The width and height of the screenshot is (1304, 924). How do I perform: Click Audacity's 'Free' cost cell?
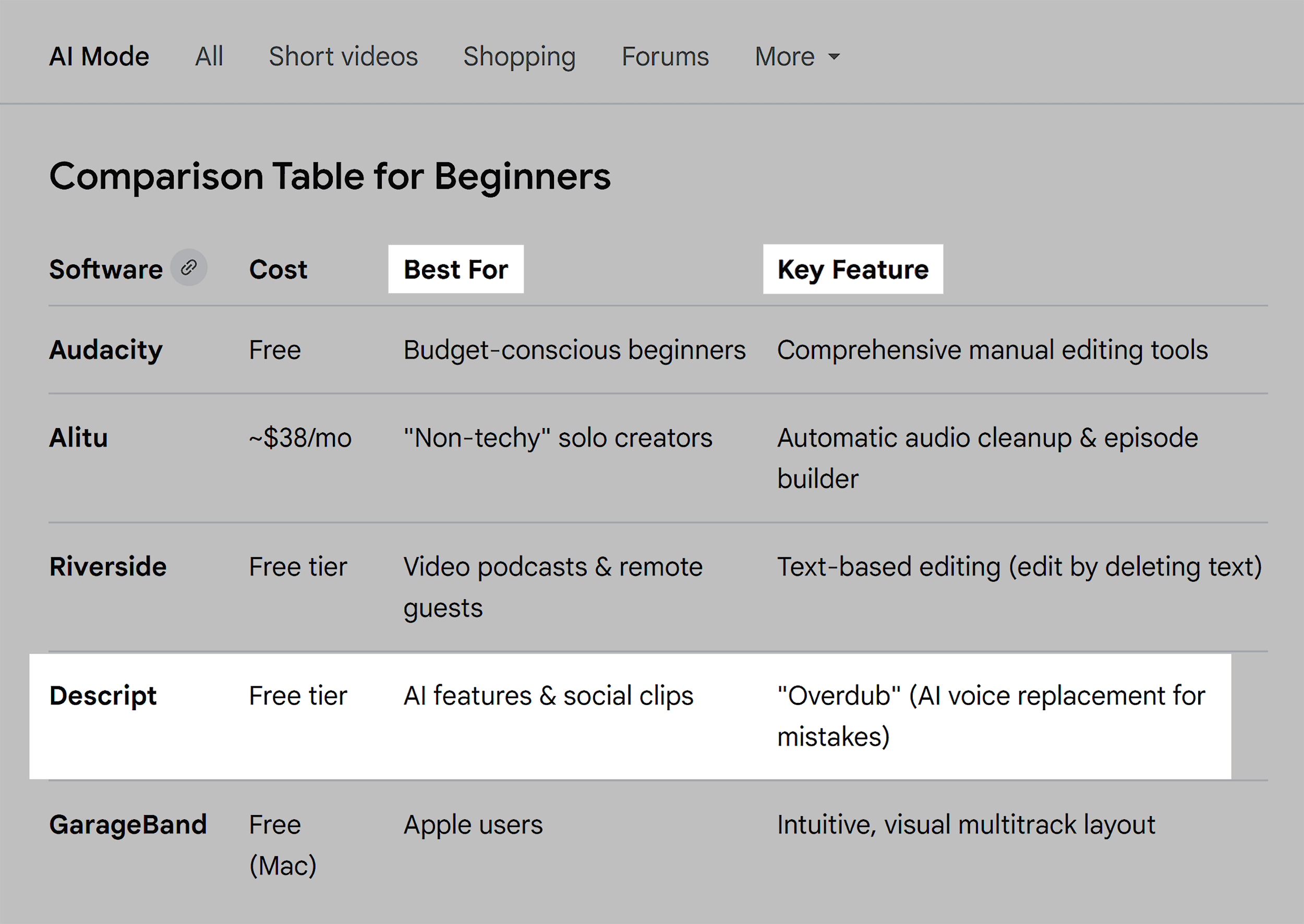[274, 350]
